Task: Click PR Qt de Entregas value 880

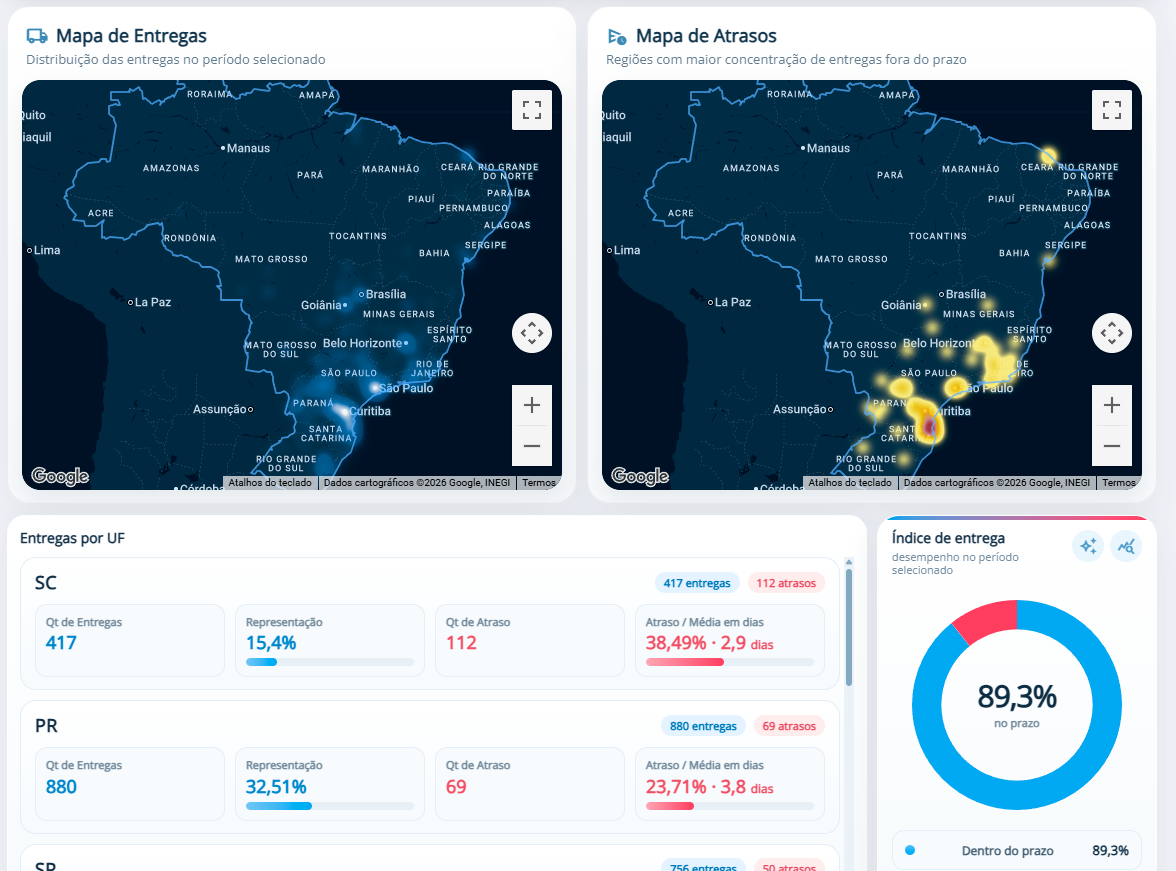Action: pos(61,787)
